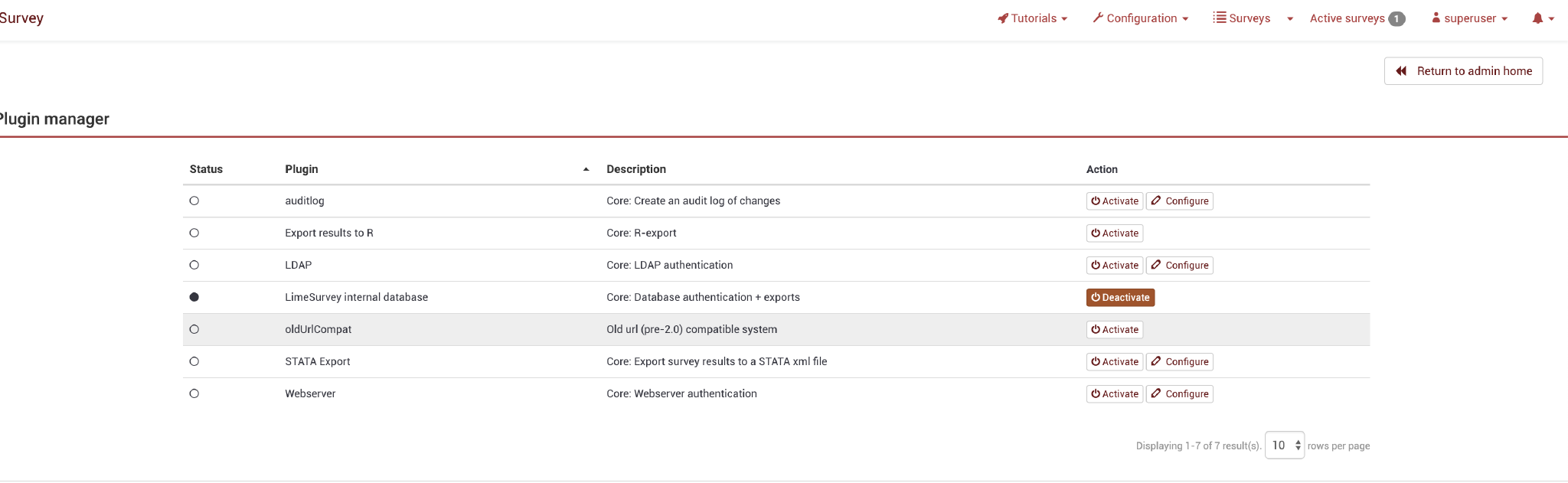The height and width of the screenshot is (483, 1568).
Task: Activate the auditlog plugin
Action: click(1115, 201)
